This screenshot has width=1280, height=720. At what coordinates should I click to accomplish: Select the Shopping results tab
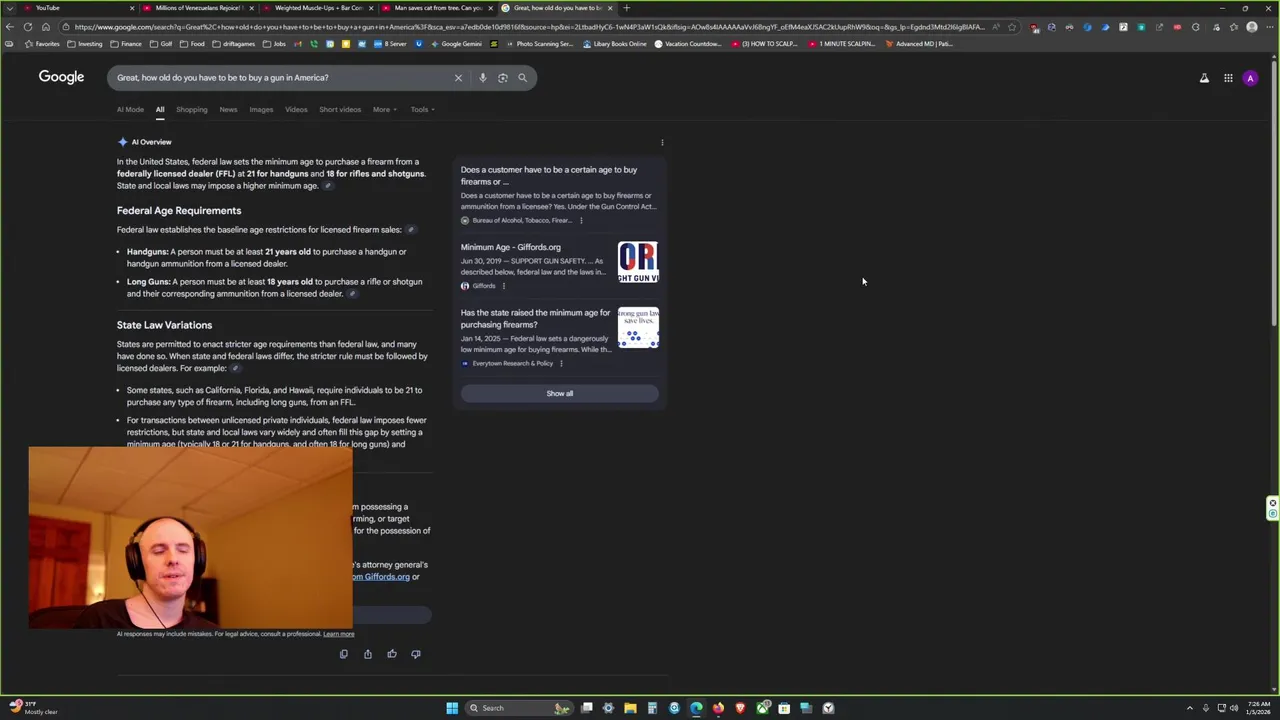coord(192,109)
